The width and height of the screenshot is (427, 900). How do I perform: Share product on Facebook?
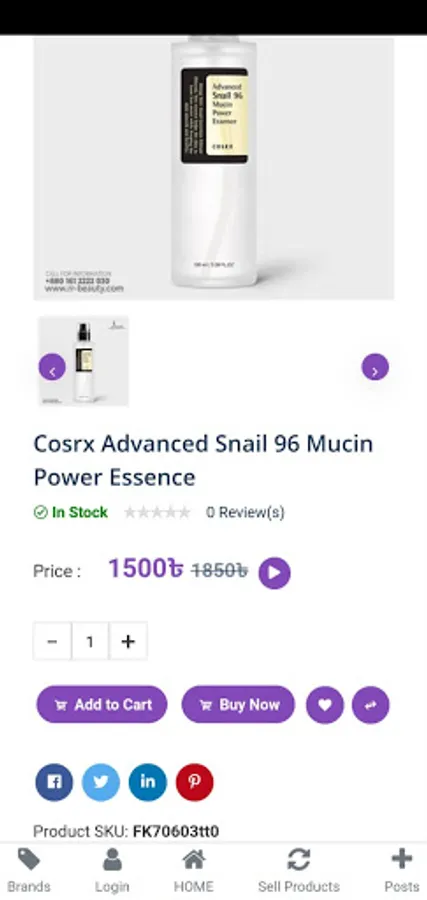coord(54,782)
